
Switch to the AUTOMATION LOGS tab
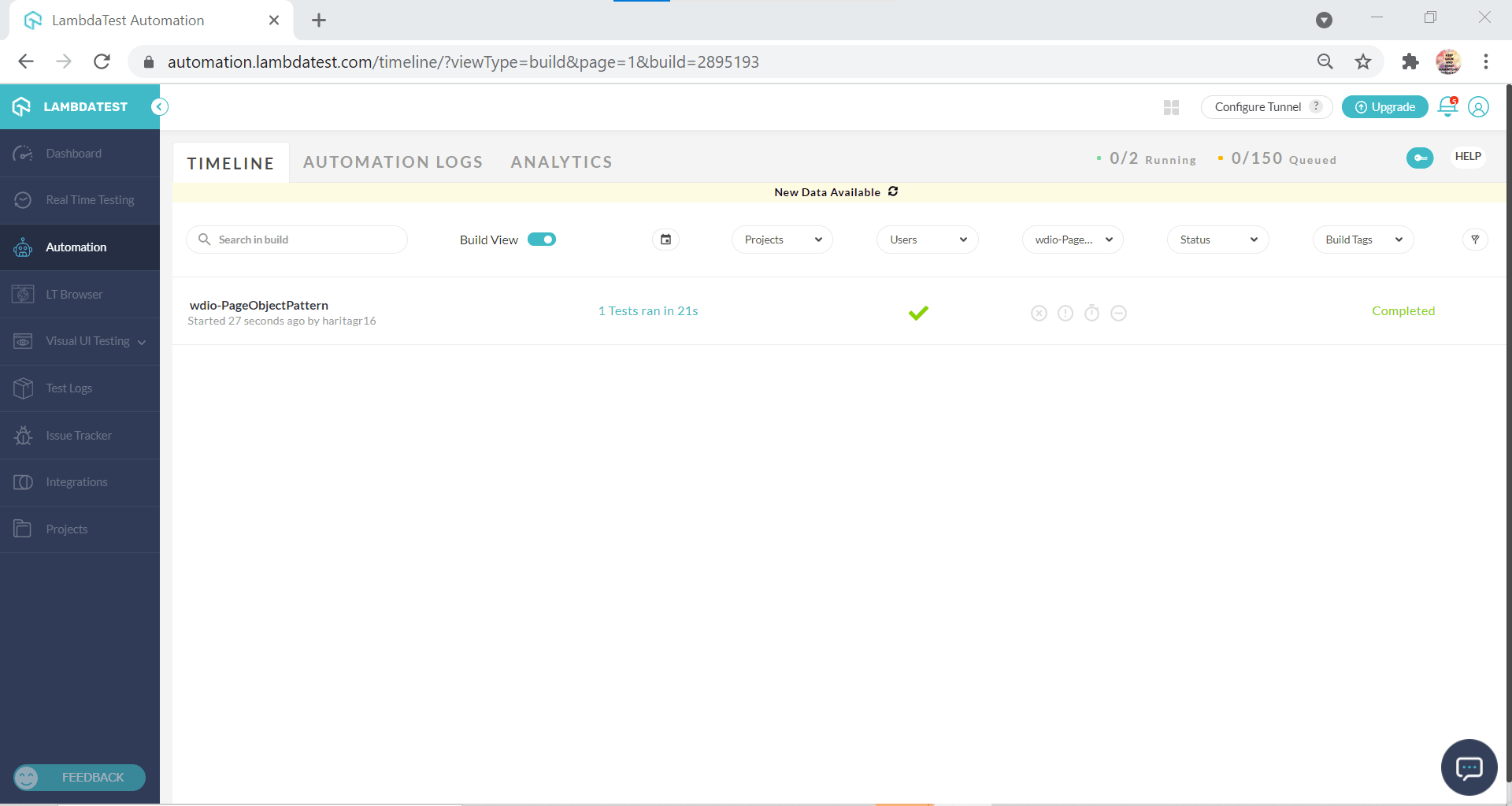click(393, 162)
